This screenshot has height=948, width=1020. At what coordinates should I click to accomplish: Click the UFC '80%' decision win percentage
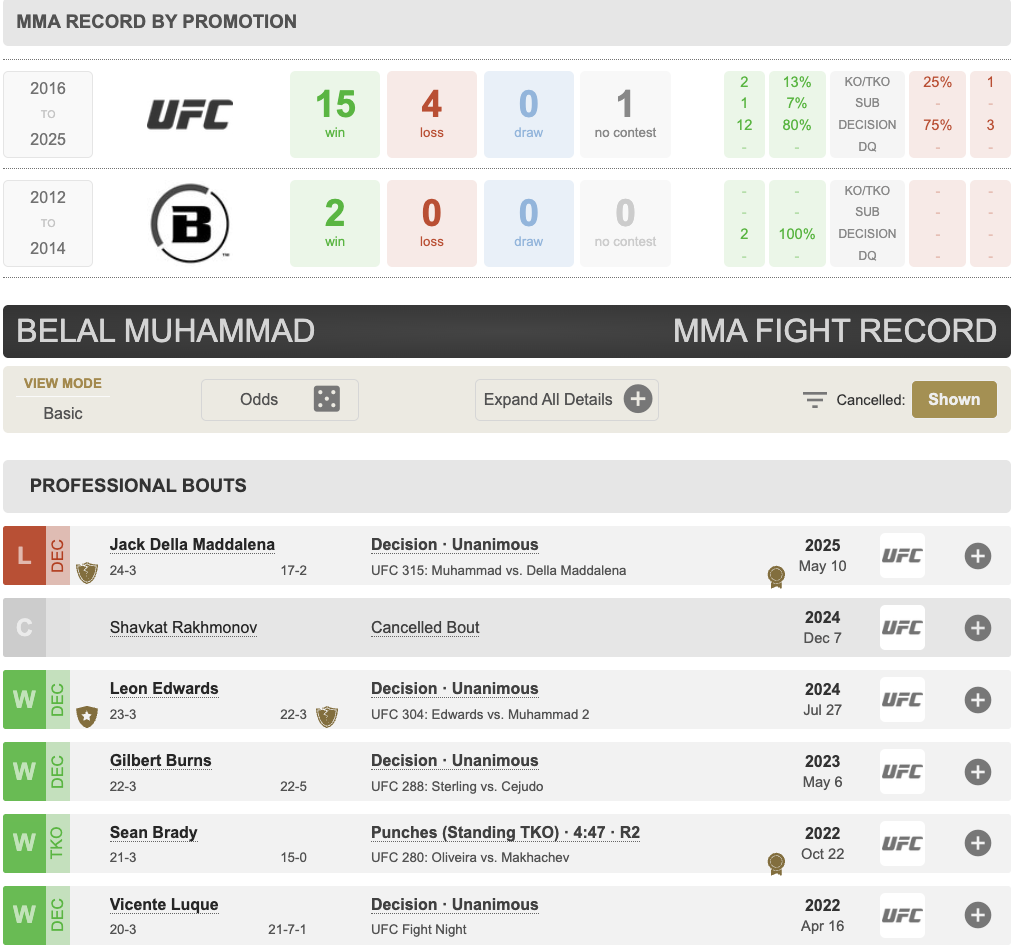tap(796, 125)
